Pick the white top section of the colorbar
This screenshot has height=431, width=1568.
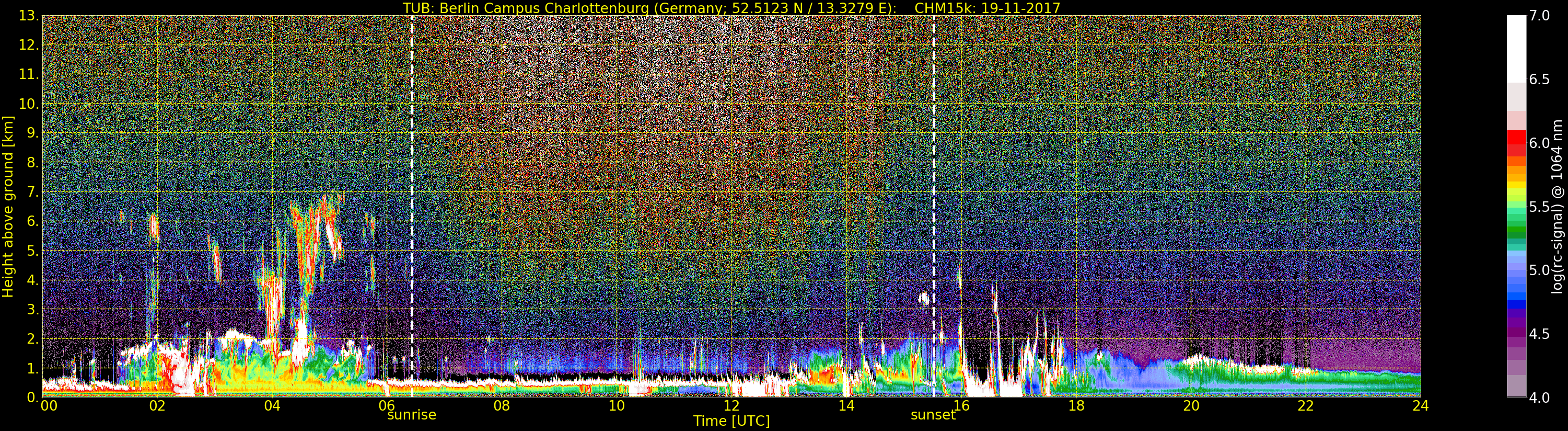(1516, 49)
